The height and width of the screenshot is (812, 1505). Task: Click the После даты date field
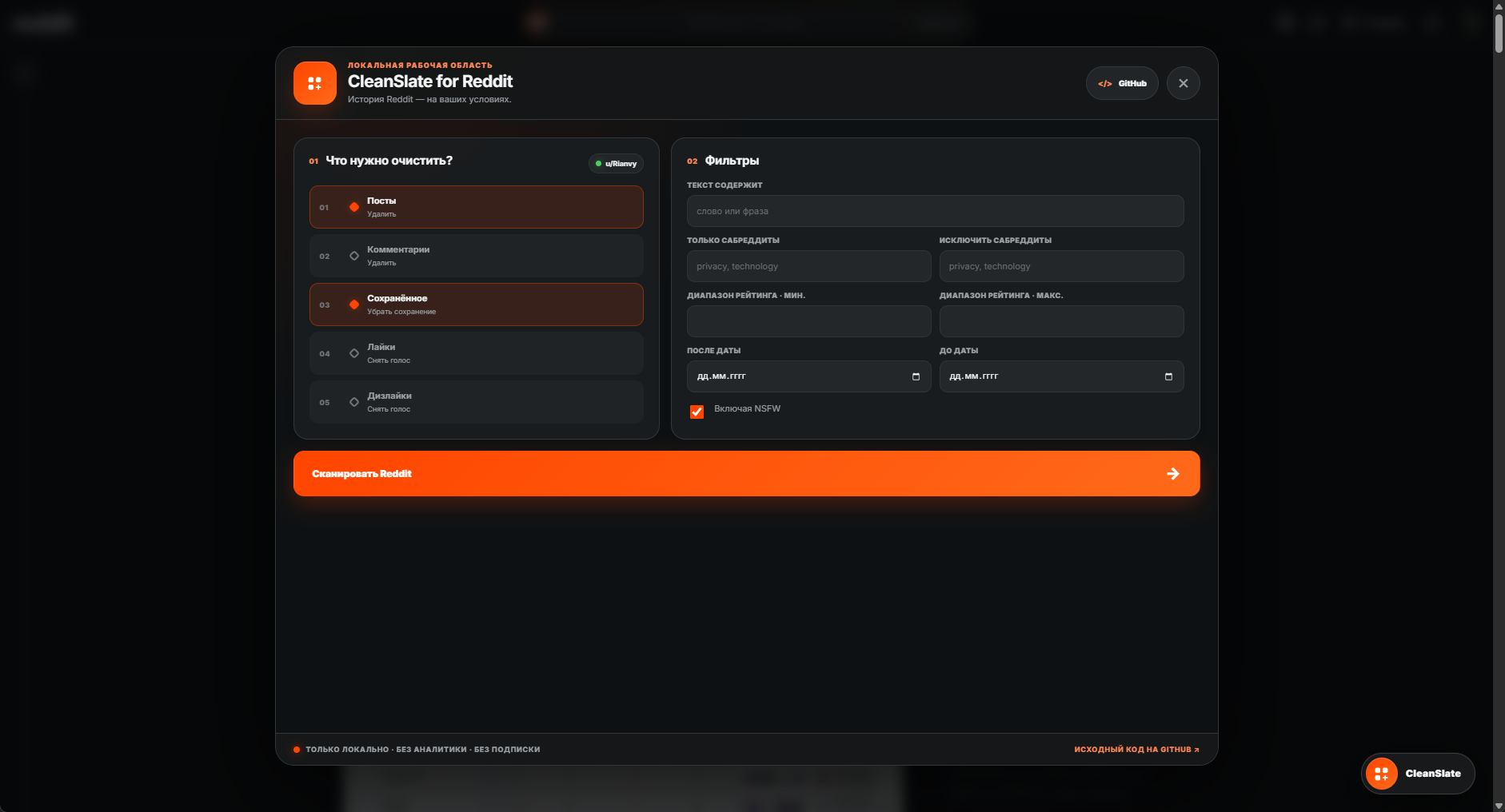[x=809, y=376]
